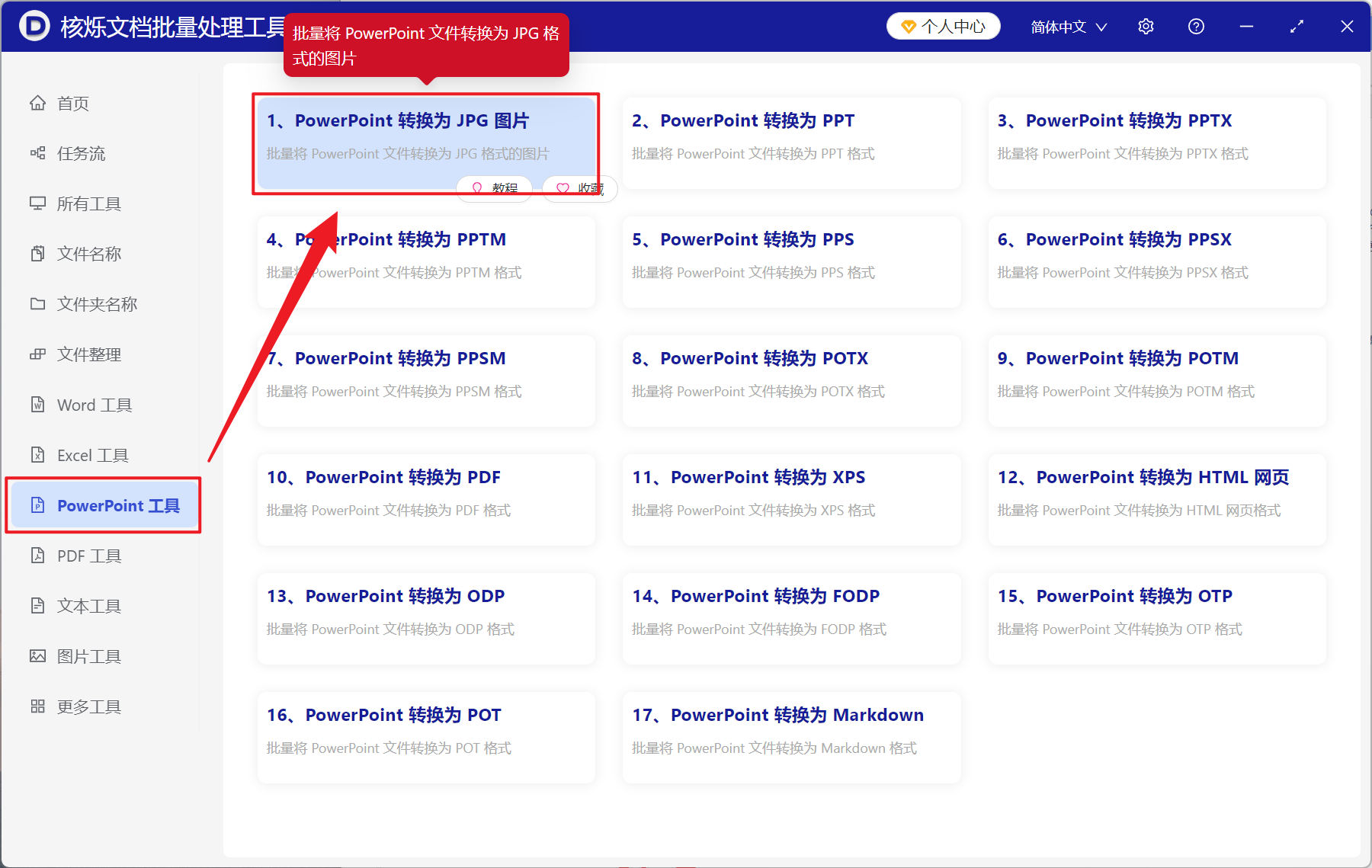Click the 任务流 workflow icon
Viewport: 1372px width, 868px height.
37,153
